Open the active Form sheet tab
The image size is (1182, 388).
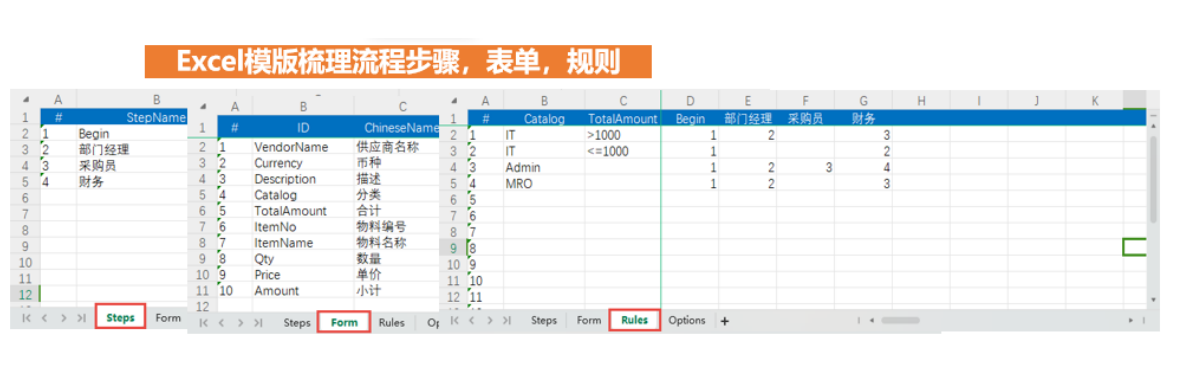coord(344,322)
